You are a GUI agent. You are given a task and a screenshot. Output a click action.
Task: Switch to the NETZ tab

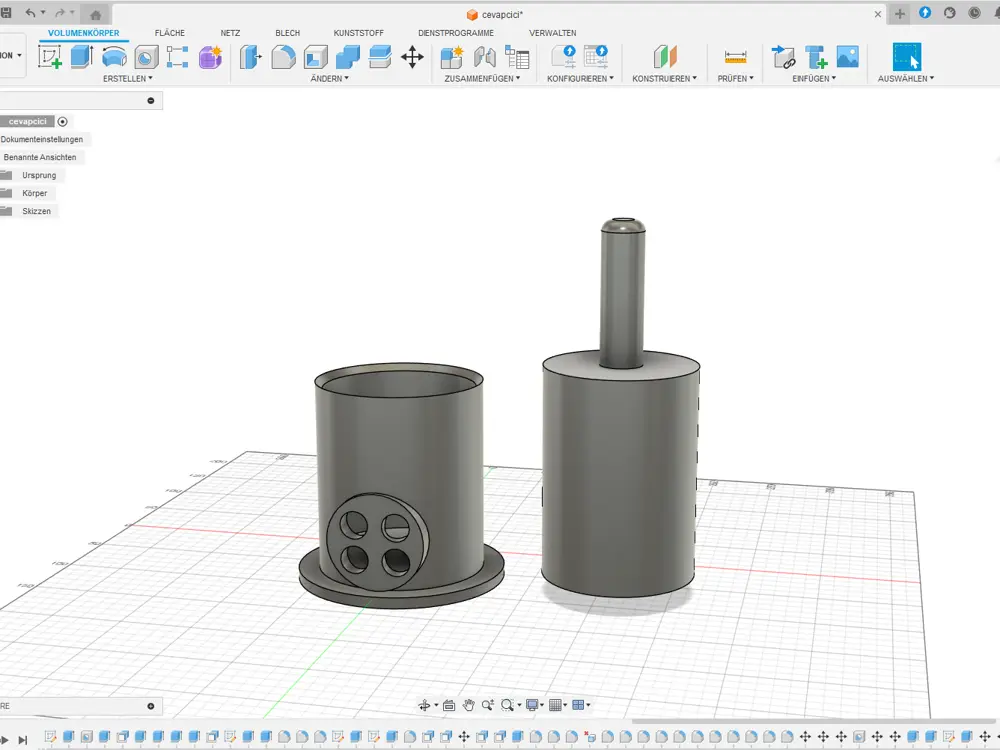pyautogui.click(x=230, y=33)
